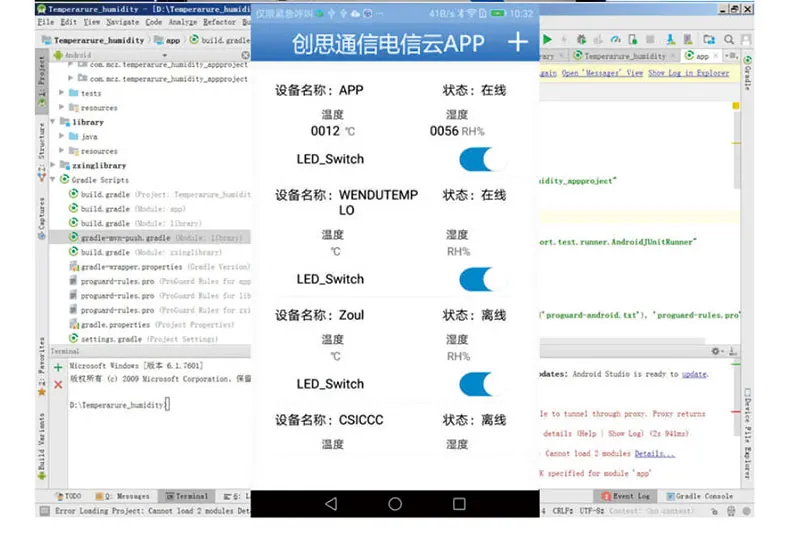
Task: Collapse the Gradle Scripts node
Action: tap(53, 180)
